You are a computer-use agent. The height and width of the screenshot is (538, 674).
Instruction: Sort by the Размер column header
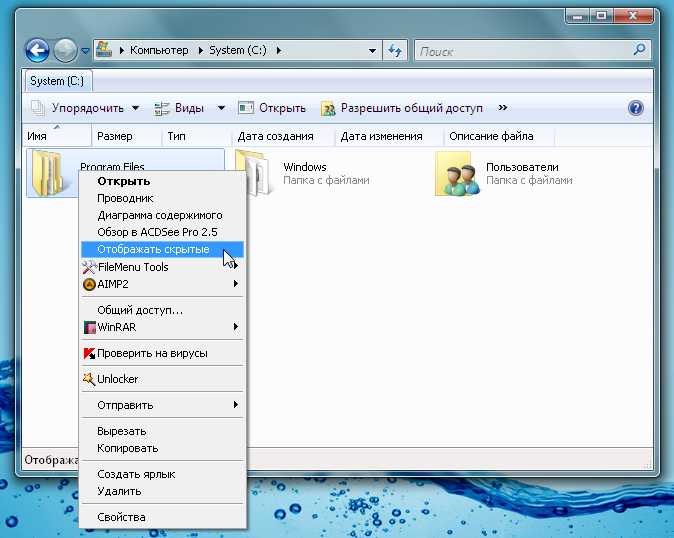coord(126,136)
